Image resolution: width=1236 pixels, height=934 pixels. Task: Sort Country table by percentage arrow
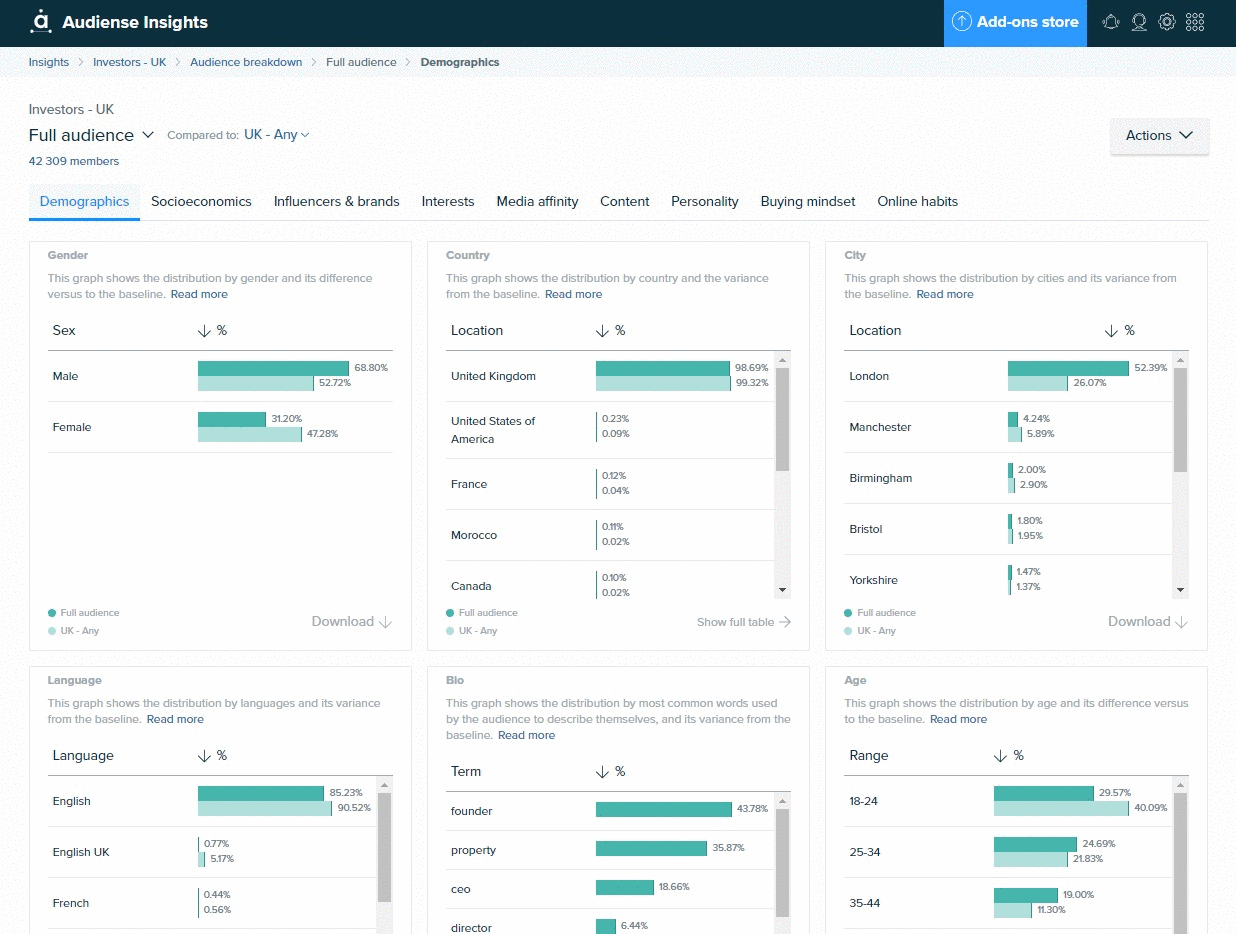(x=602, y=331)
